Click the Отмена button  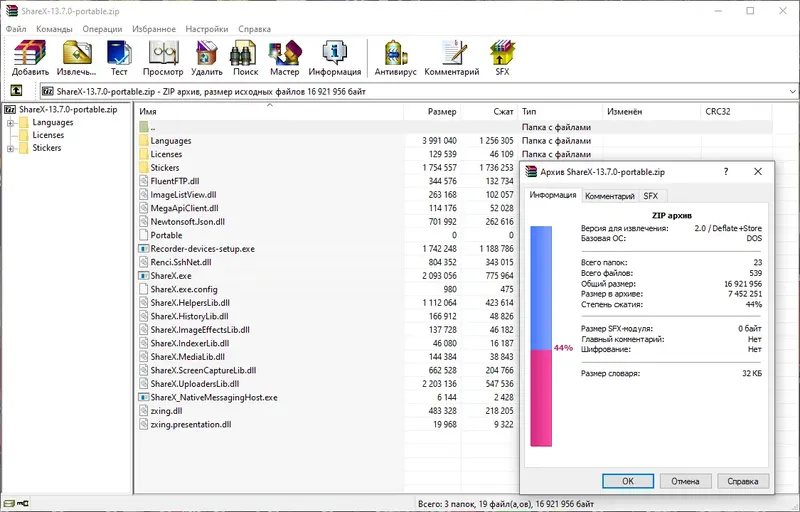pyautogui.click(x=685, y=481)
